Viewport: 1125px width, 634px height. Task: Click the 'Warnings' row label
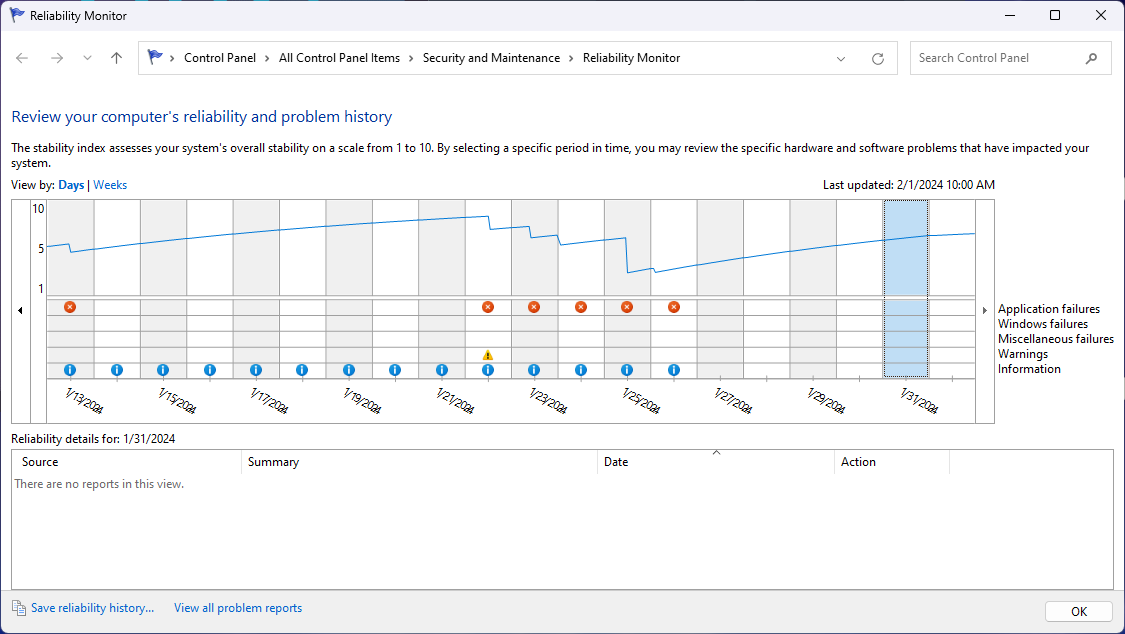(x=1022, y=354)
